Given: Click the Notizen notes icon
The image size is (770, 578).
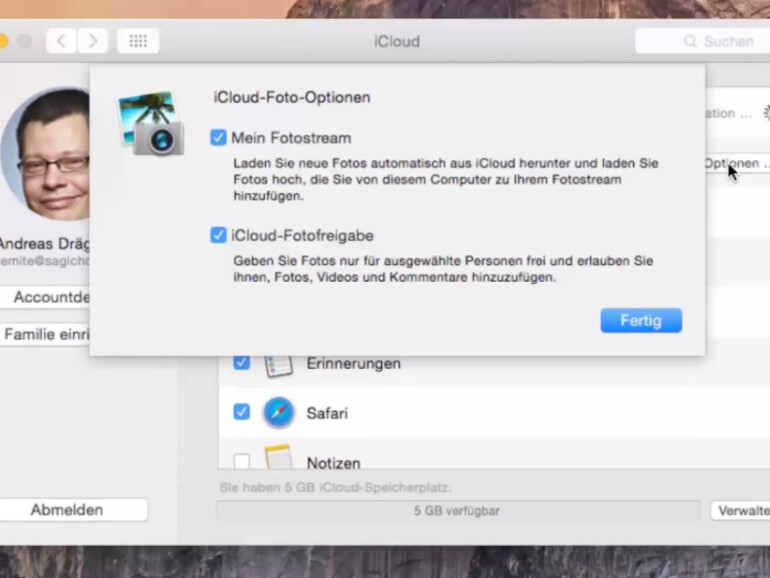Looking at the screenshot, I should (278, 457).
